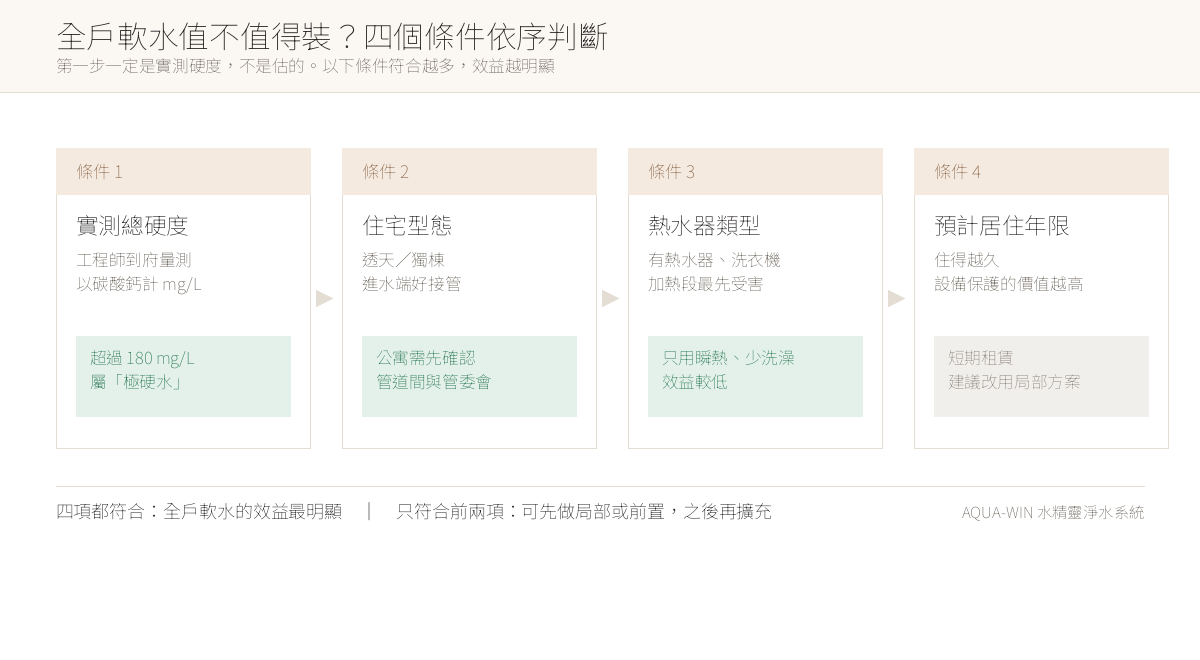Click the line 以碳酸鈣計 mg/L
Image resolution: width=1200 pixels, height=660 pixels.
(139, 284)
